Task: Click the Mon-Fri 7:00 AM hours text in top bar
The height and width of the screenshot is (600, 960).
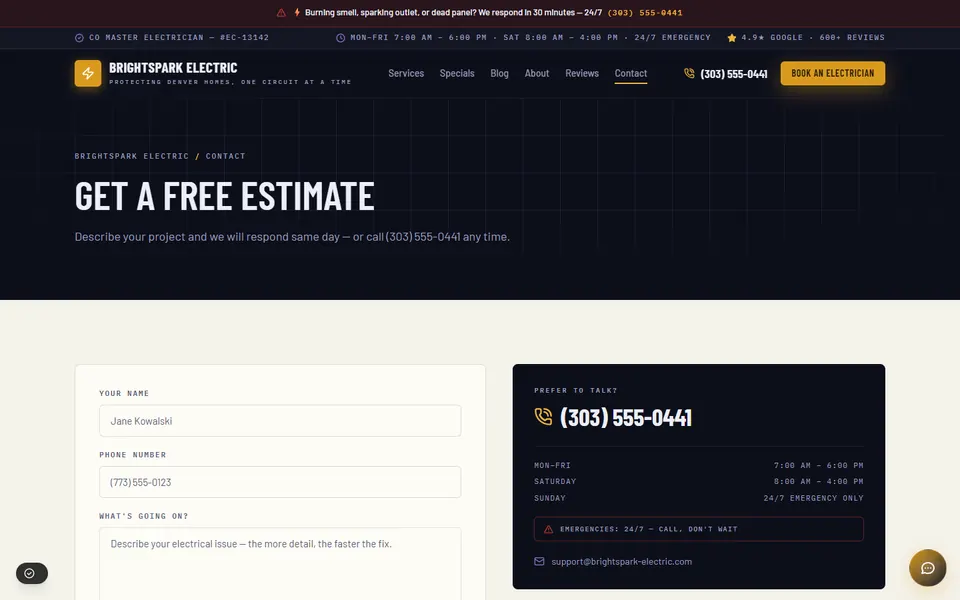Action: pyautogui.click(x=531, y=38)
